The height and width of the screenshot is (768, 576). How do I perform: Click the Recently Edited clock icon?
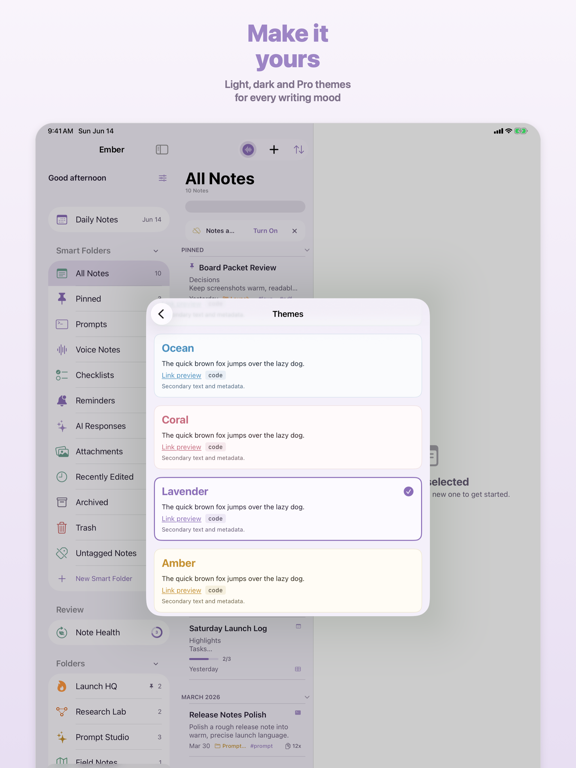point(62,477)
